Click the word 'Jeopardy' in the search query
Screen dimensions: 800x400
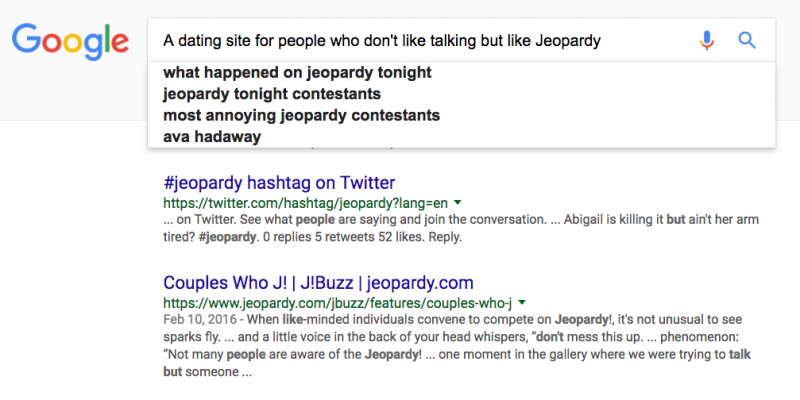tap(568, 41)
